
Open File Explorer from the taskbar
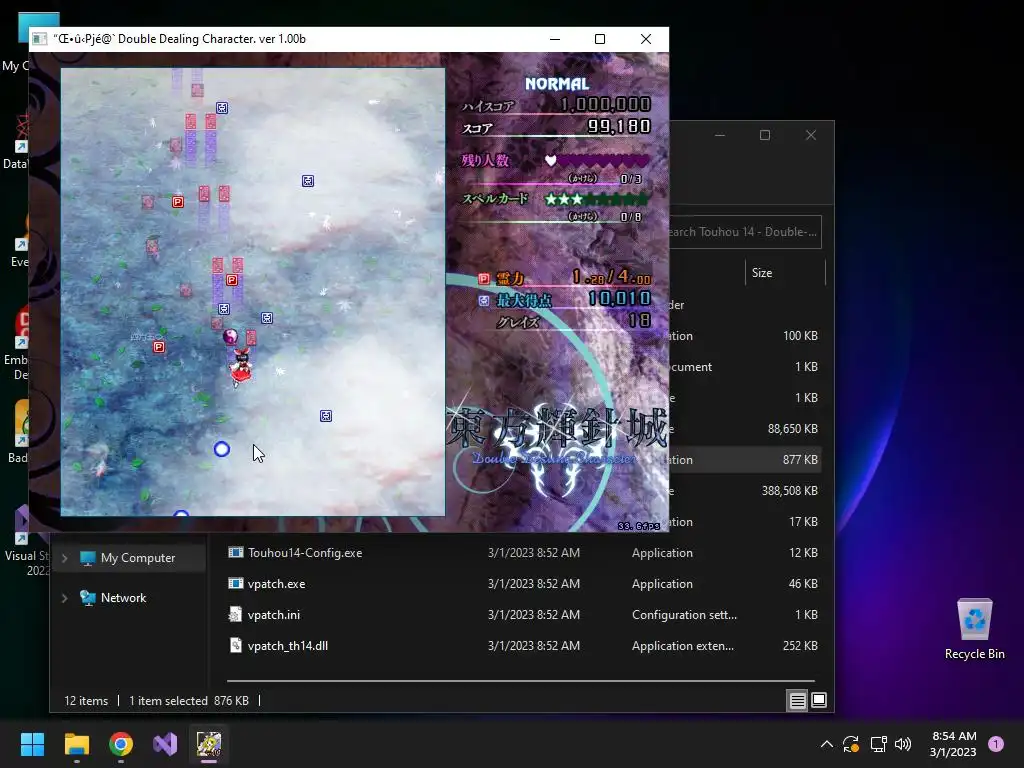pyautogui.click(x=76, y=744)
